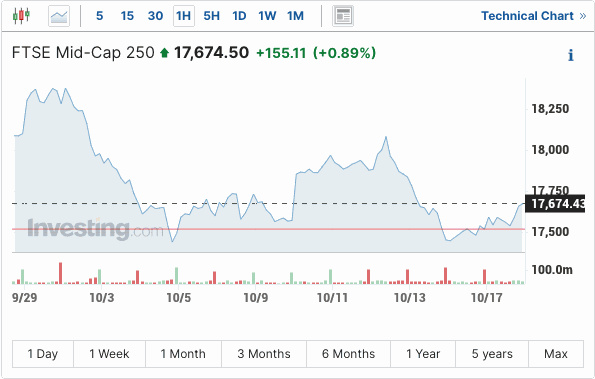
Task: Open the Technical Chart link
Action: (534, 16)
